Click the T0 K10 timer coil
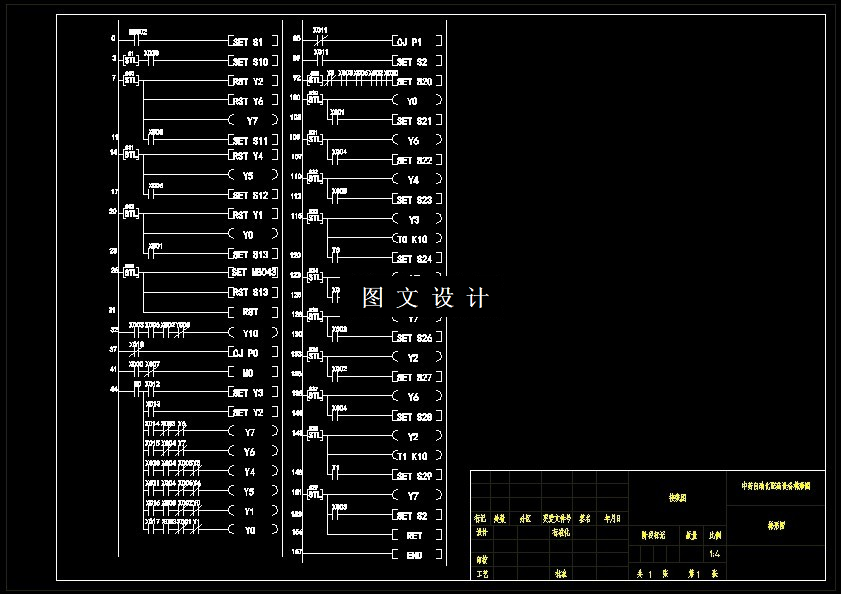The image size is (841, 594). pyautogui.click(x=417, y=239)
